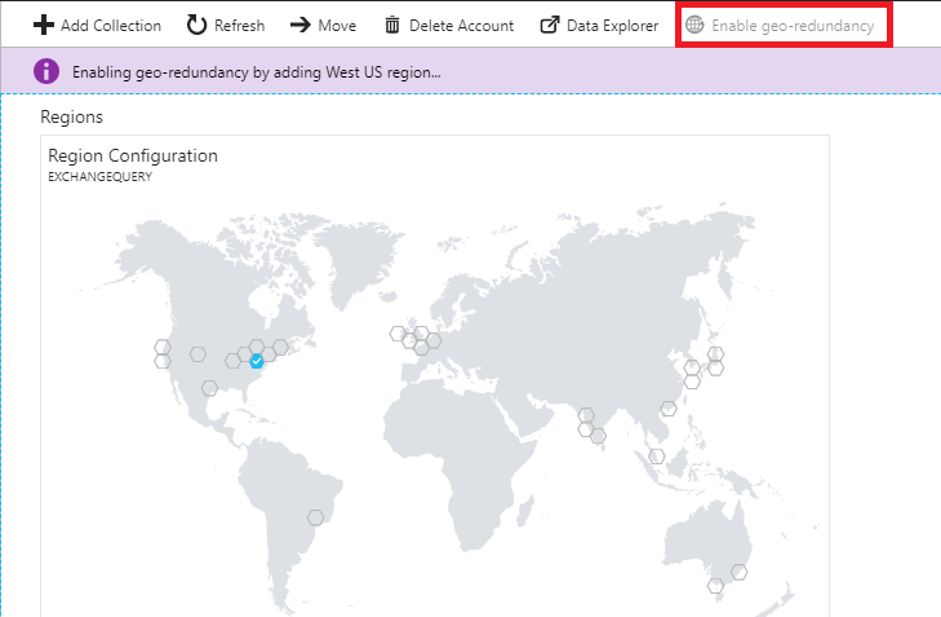
Task: Select the Sydney (Australia East) region hexagon
Action: (739, 573)
